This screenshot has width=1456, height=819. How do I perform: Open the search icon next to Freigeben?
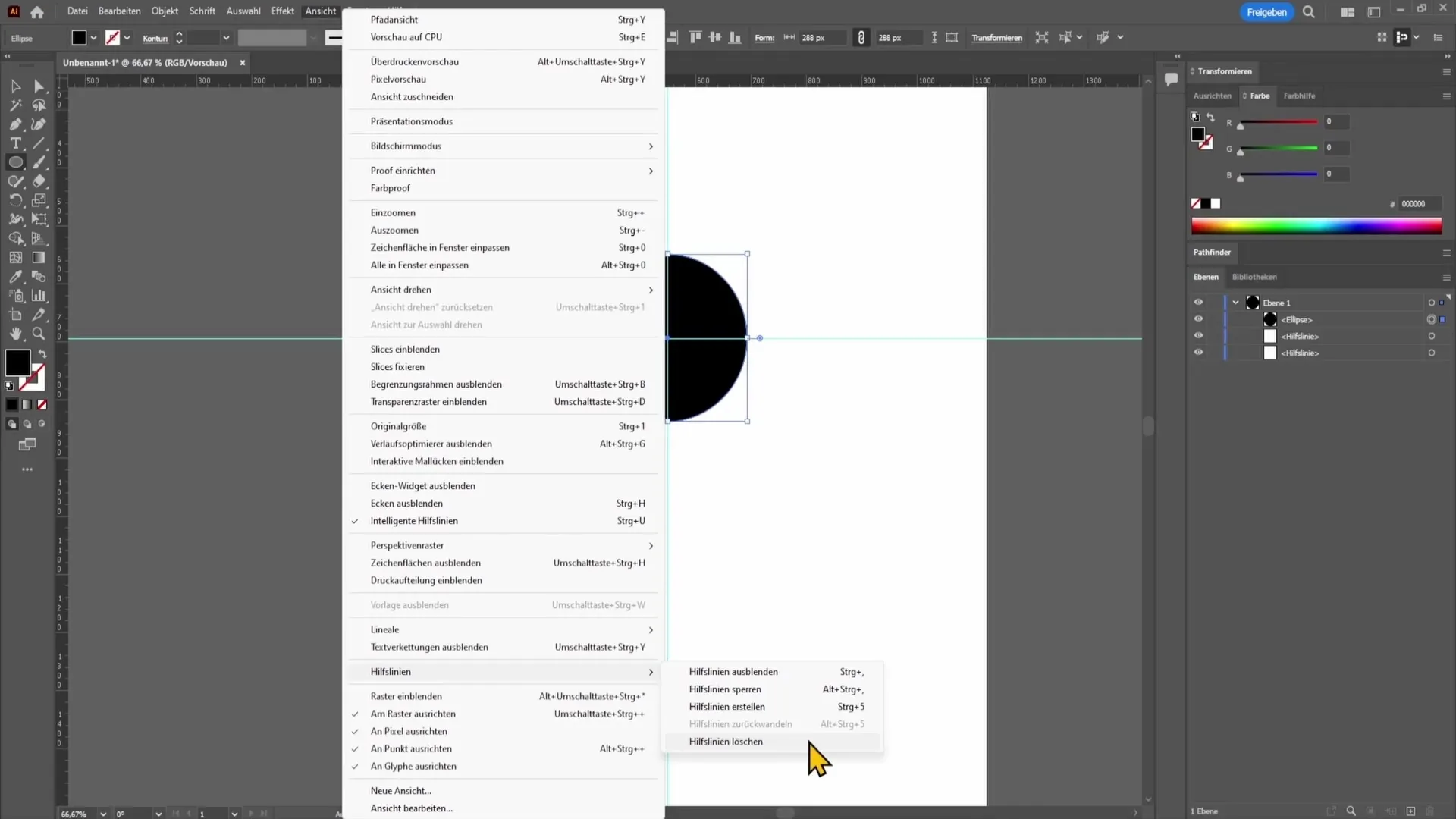pos(1309,12)
